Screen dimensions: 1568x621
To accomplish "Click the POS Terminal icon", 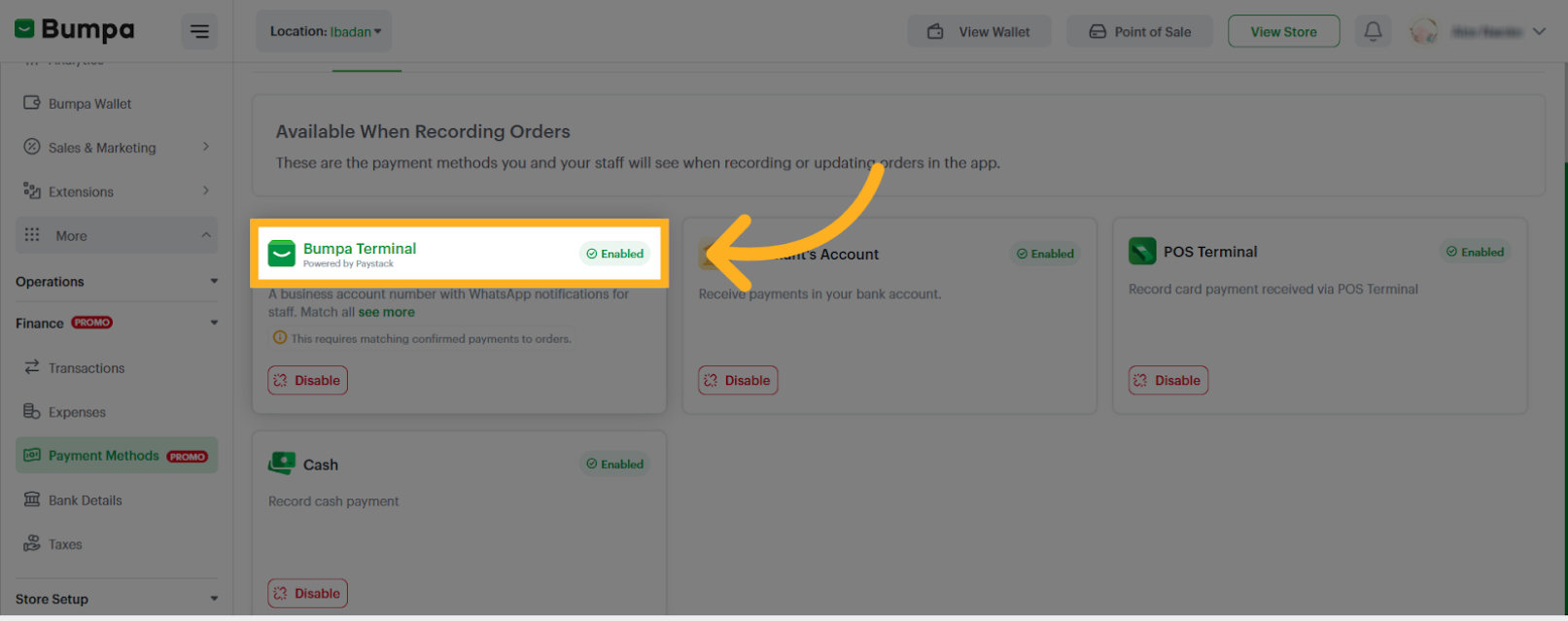I will [1142, 252].
